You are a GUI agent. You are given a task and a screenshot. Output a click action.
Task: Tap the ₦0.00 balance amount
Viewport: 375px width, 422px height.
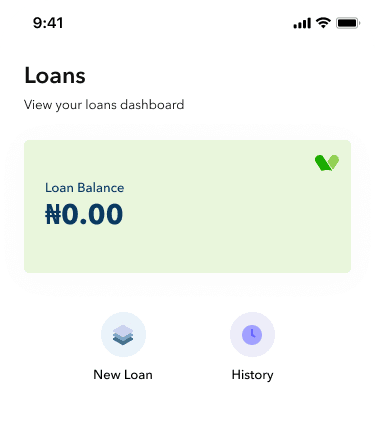pos(84,214)
